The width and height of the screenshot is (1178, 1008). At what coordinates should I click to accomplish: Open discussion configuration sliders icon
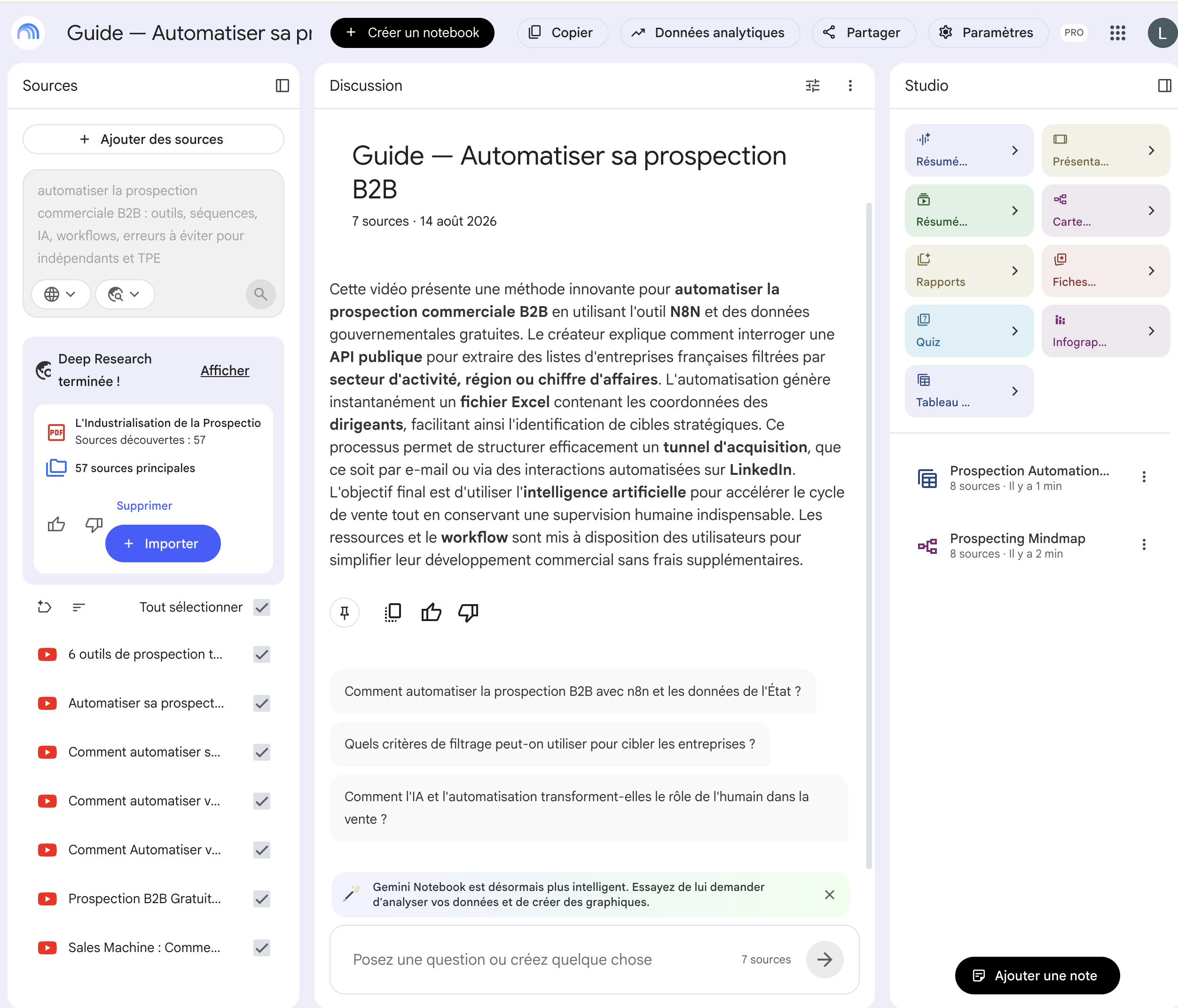812,86
